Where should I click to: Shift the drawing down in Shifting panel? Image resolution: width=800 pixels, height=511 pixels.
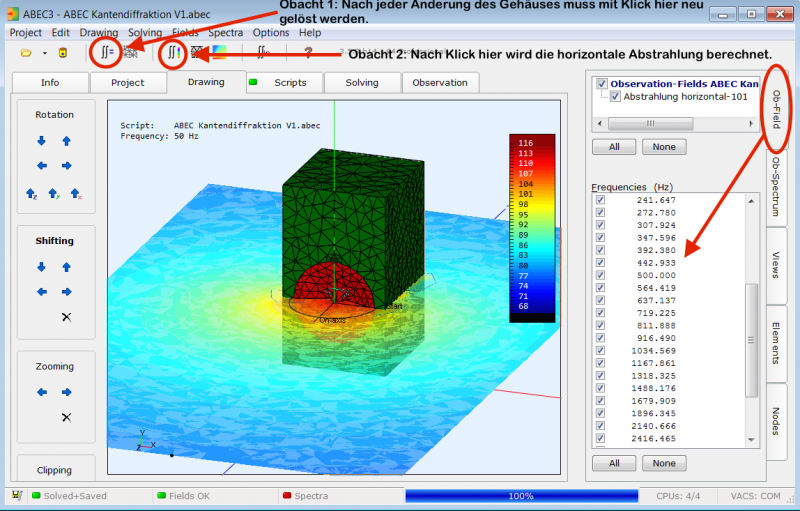41,267
